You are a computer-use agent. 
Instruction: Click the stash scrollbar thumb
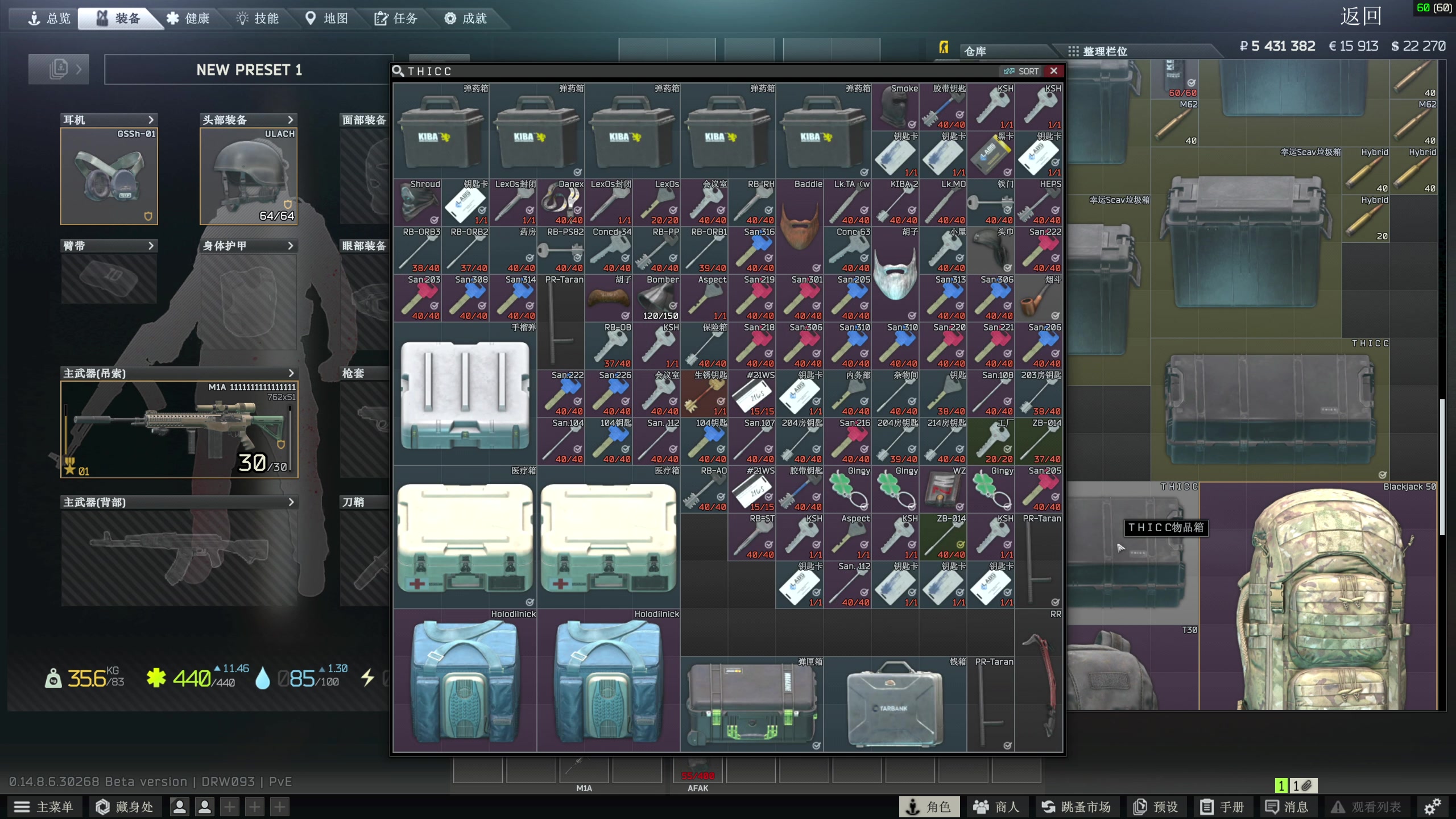coord(1442,466)
